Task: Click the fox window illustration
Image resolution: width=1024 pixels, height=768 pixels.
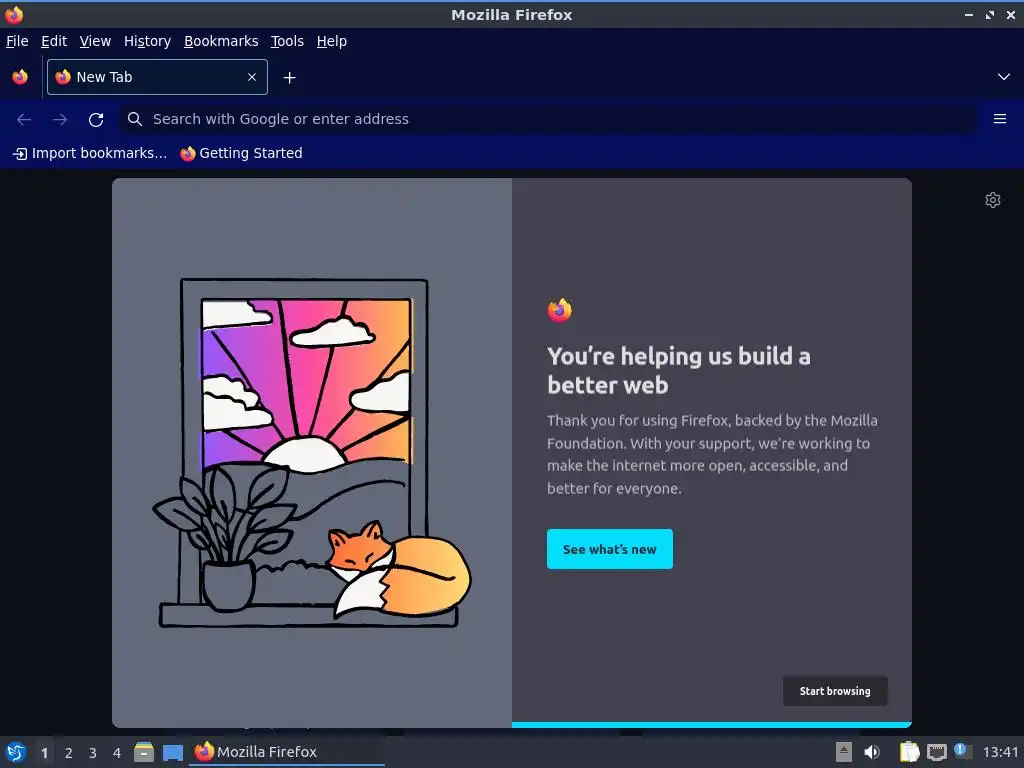Action: (312, 453)
